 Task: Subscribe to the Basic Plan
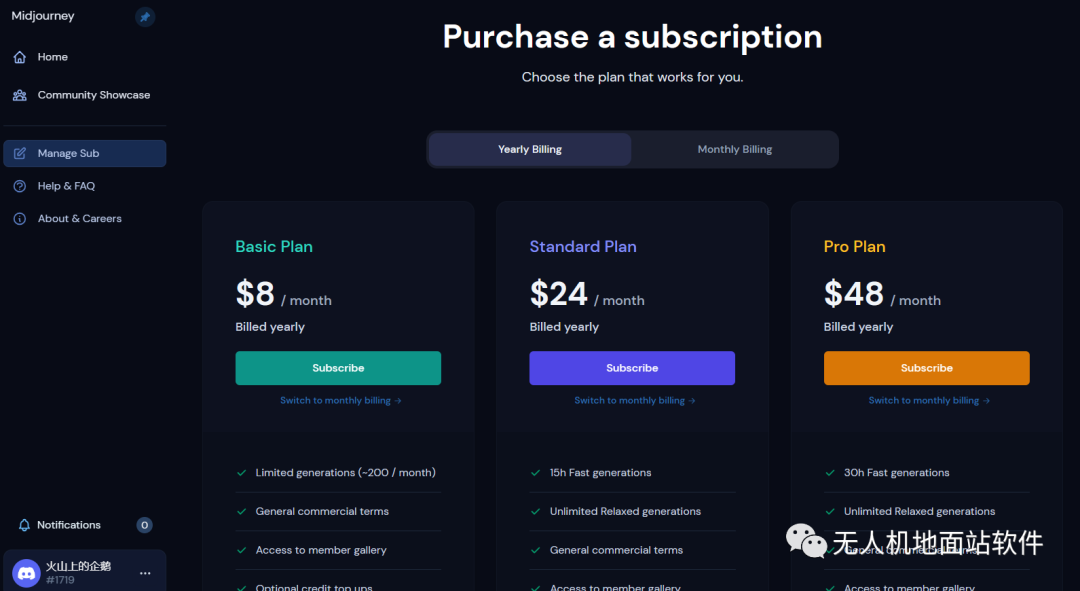point(338,368)
